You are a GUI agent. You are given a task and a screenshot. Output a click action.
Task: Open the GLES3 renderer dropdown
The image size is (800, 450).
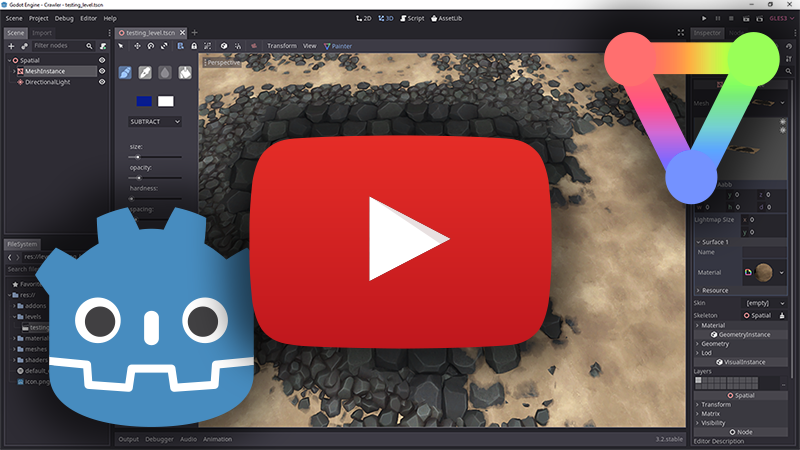coord(782,18)
